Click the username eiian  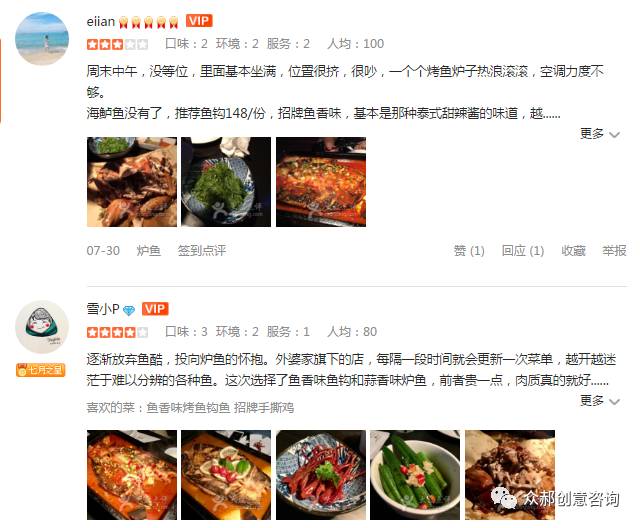click(x=100, y=21)
